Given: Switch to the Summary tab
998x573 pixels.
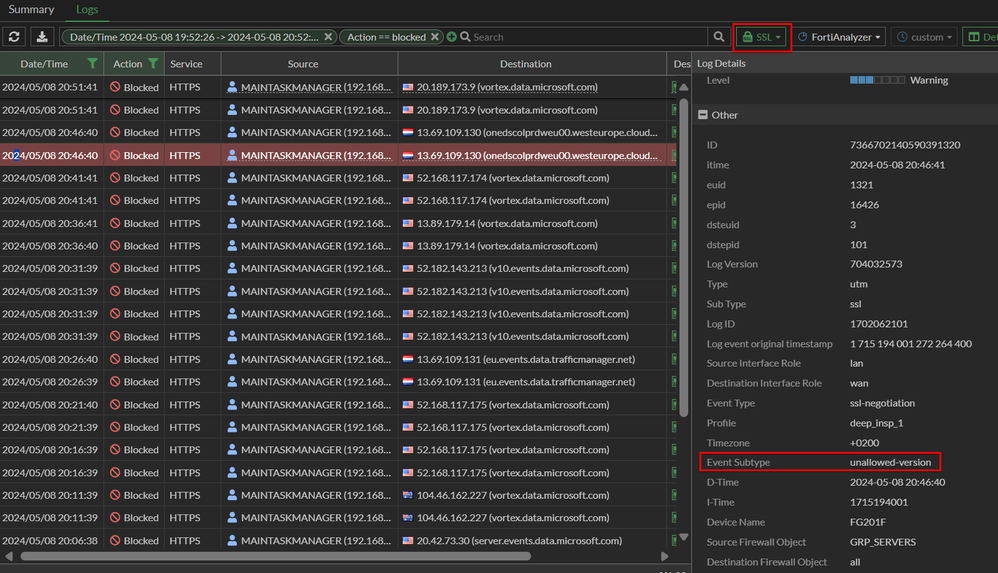Looking at the screenshot, I should pyautogui.click(x=31, y=10).
